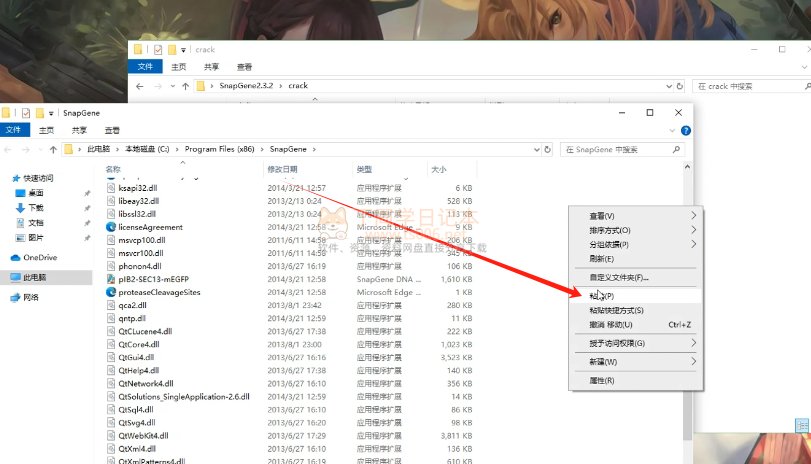Viewport: 811px width, 464px height.
Task: Choose 粘贴(P) paste from context menu
Action: click(x=602, y=296)
